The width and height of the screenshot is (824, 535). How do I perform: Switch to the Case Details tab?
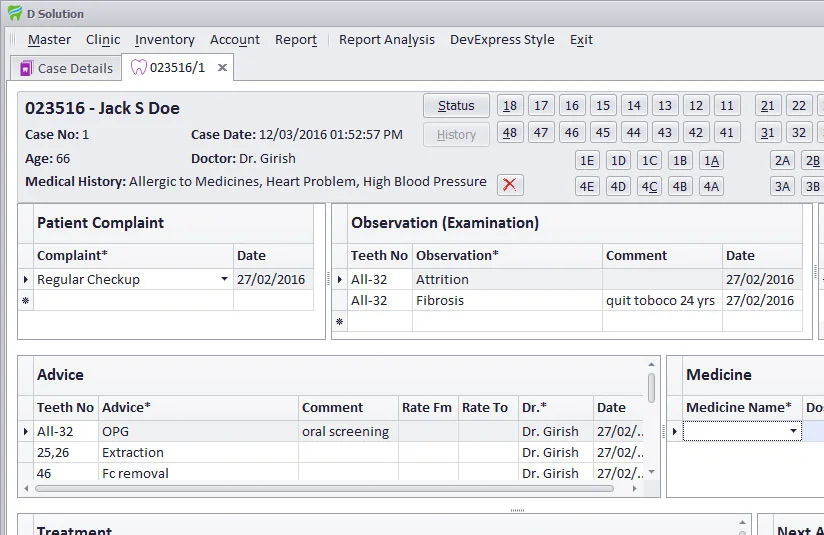pos(74,68)
